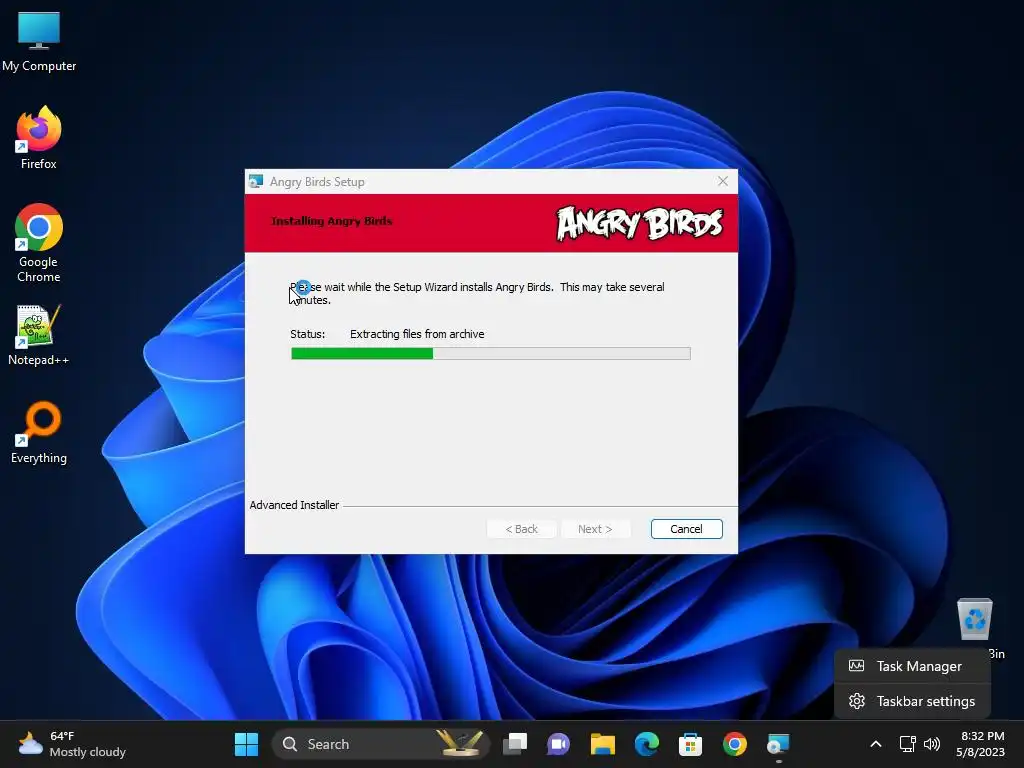Click the installation progress bar
The image size is (1024, 768).
[x=490, y=353]
